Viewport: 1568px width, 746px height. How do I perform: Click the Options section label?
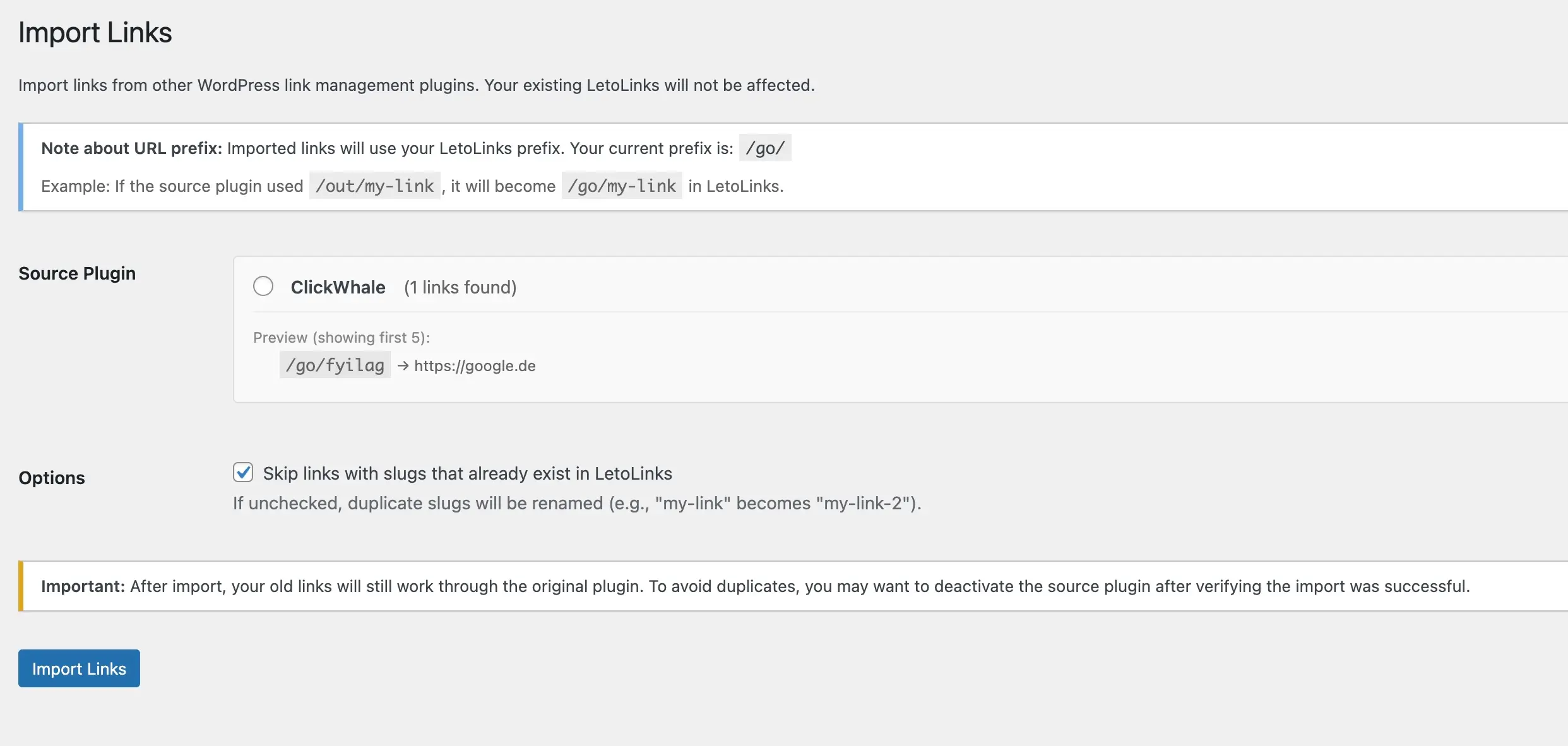[52, 478]
